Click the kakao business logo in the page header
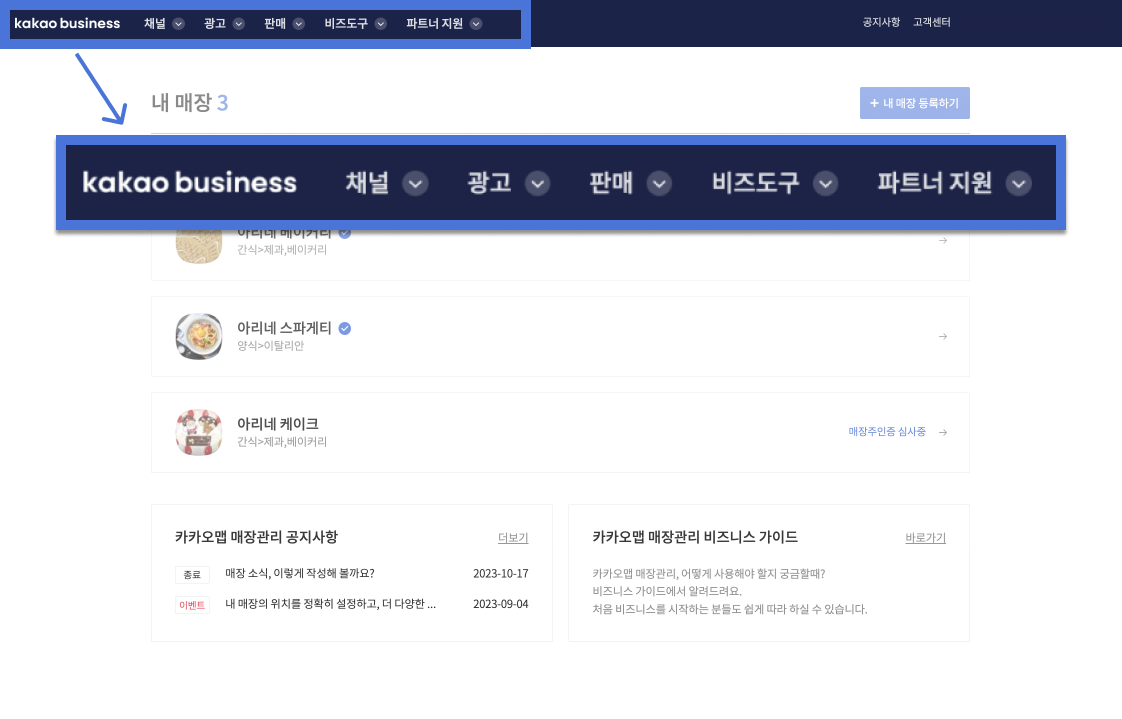 point(67,24)
